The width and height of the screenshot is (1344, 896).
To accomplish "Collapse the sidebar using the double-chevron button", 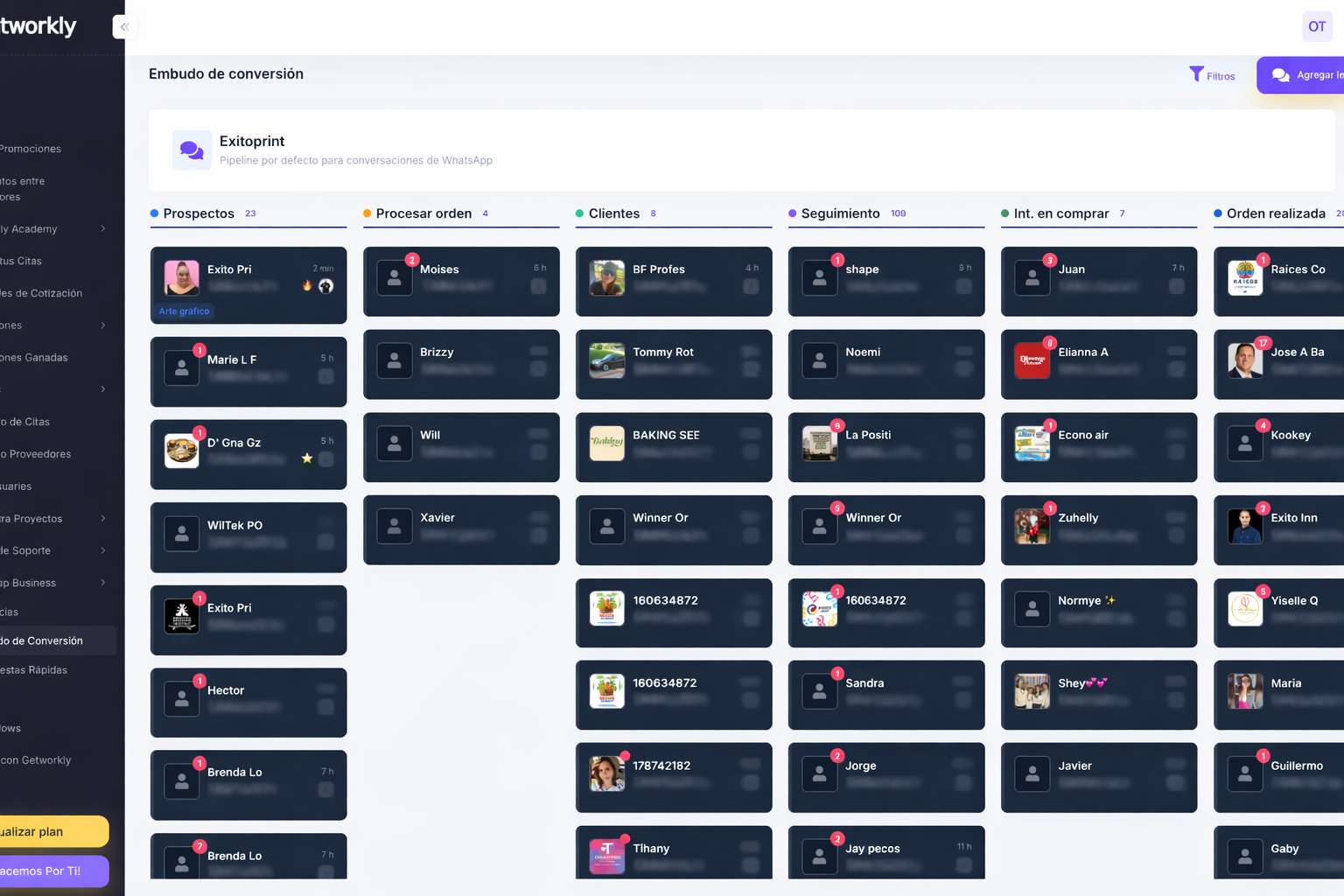I will [x=124, y=26].
